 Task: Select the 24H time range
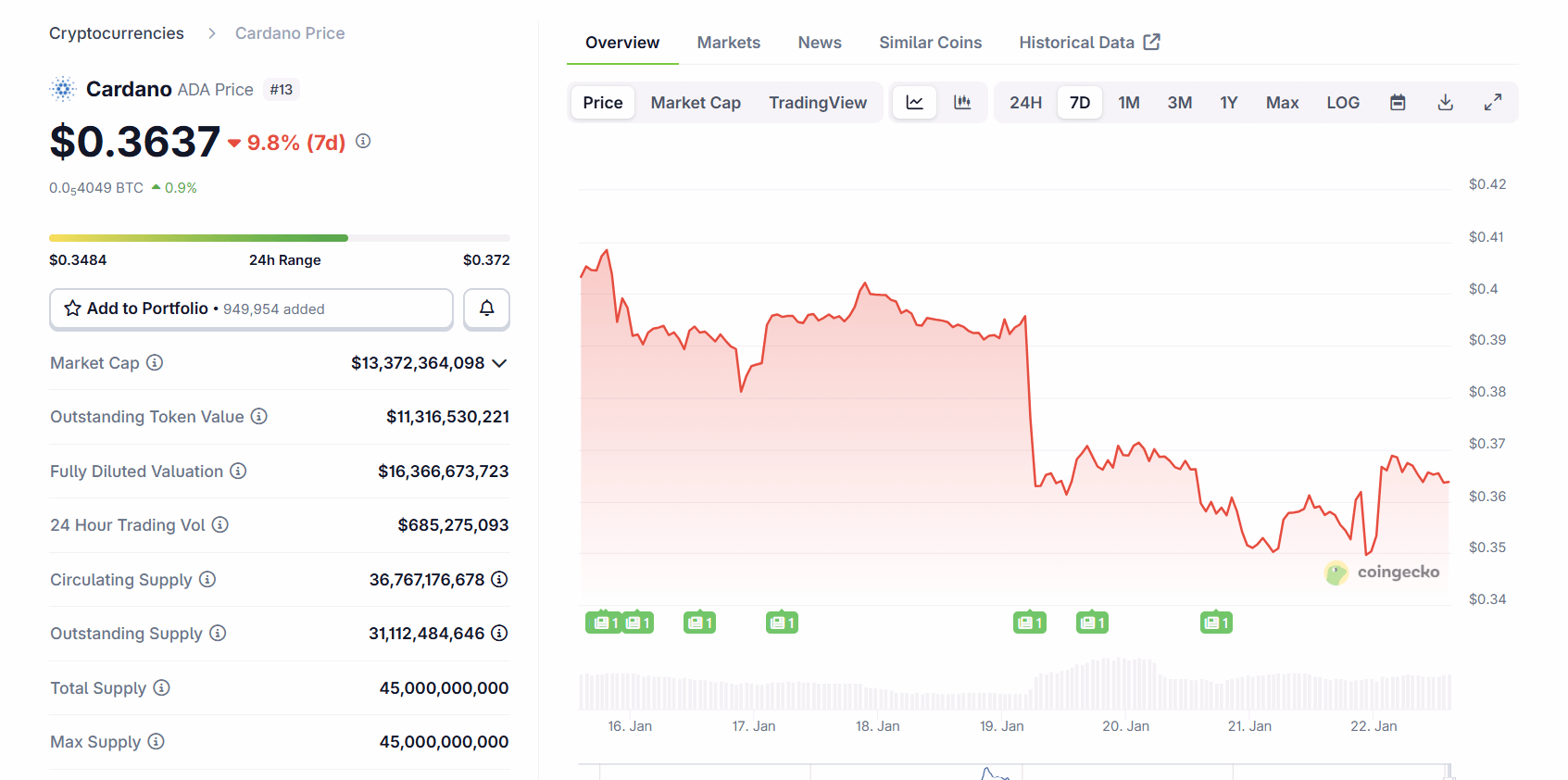(1025, 103)
